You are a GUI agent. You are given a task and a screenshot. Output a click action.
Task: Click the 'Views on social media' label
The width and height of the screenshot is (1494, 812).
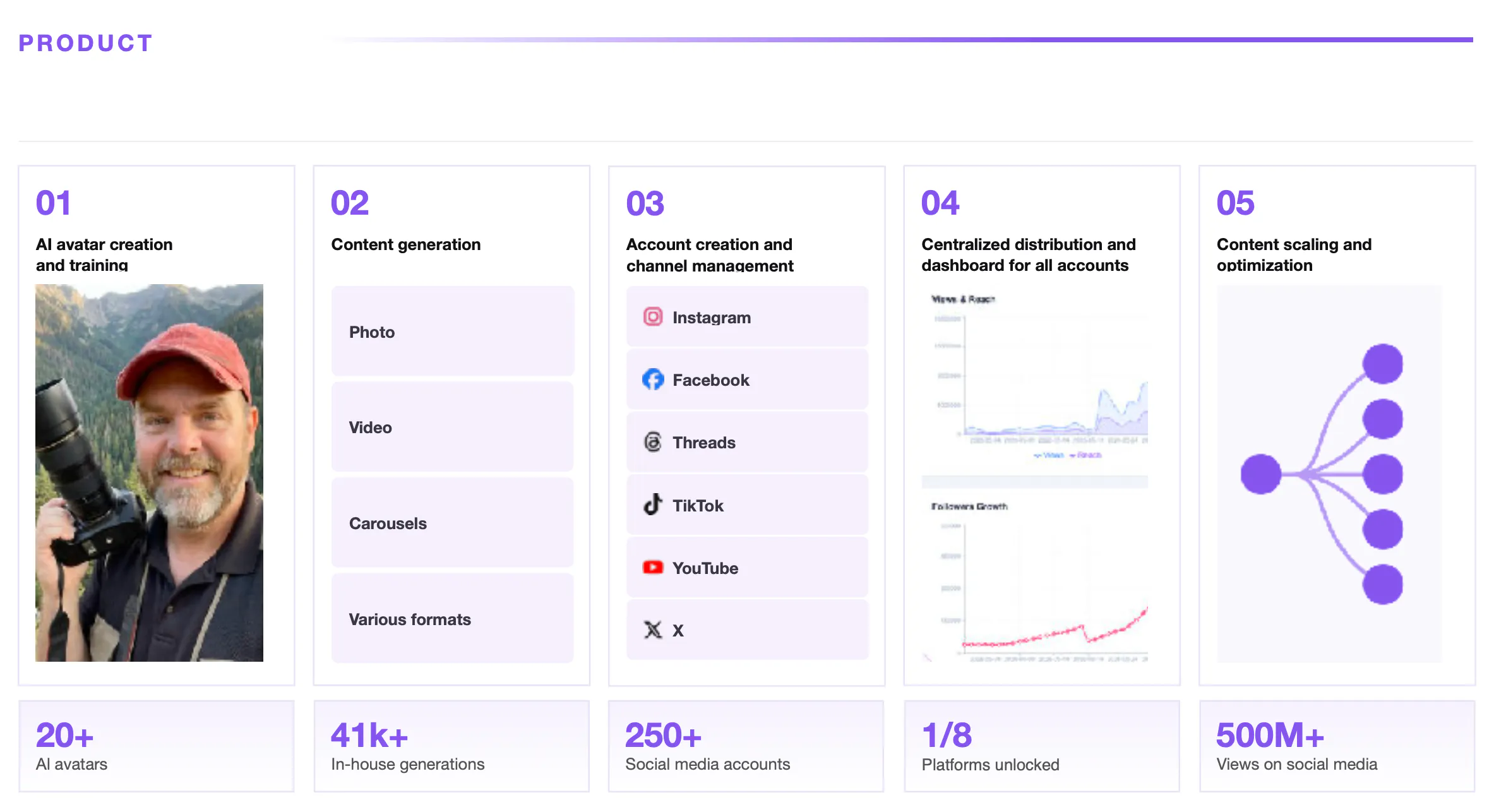pyautogui.click(x=1297, y=764)
